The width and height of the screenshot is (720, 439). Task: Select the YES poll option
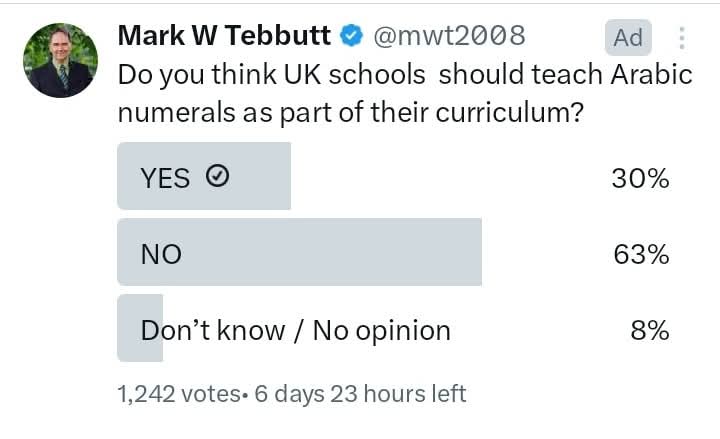(x=395, y=176)
